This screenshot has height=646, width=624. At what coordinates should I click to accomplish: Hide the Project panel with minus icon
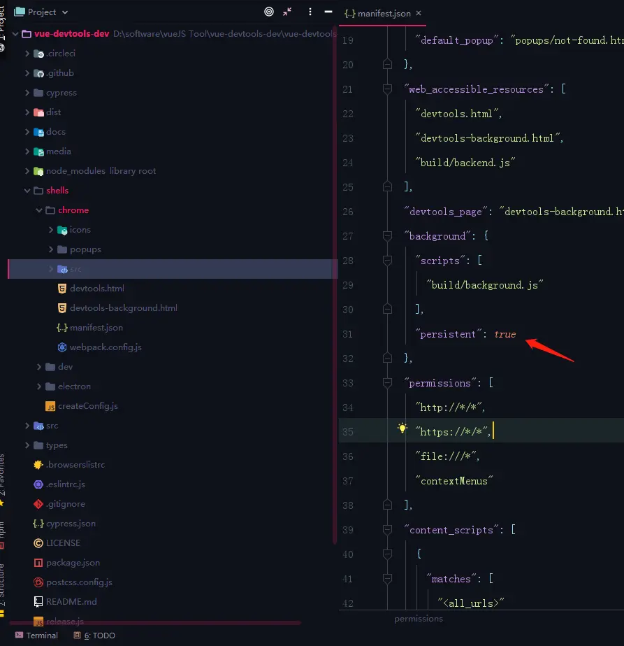click(x=328, y=12)
